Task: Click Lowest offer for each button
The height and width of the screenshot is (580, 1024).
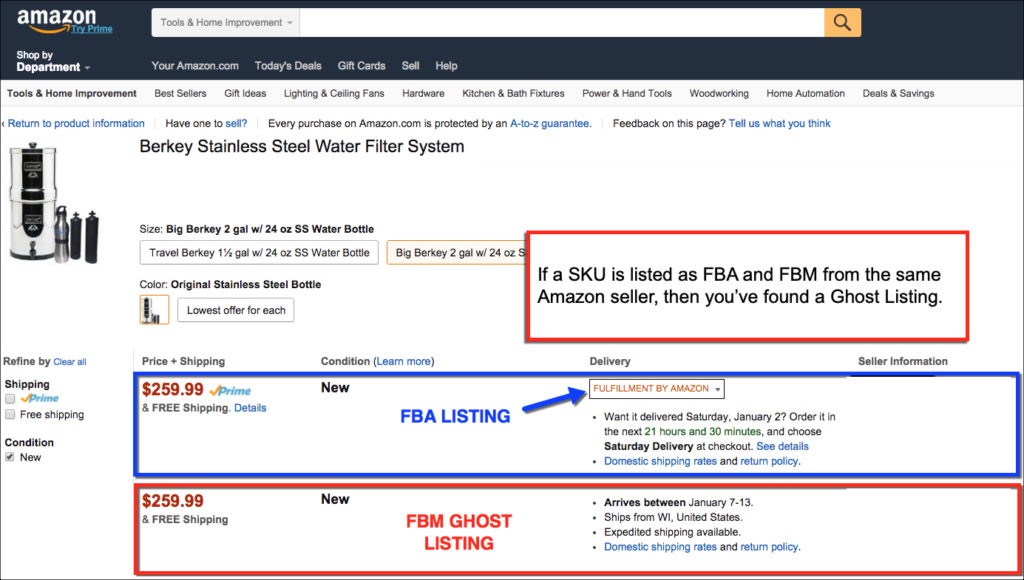Action: 236,310
